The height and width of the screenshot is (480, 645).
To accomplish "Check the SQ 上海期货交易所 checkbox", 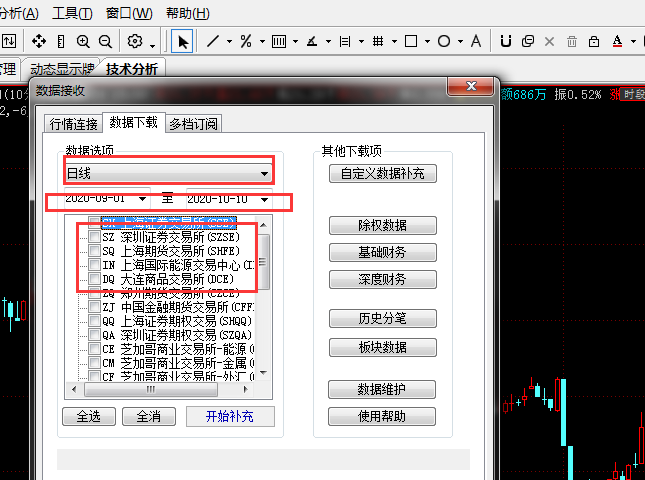I will click(x=94, y=251).
